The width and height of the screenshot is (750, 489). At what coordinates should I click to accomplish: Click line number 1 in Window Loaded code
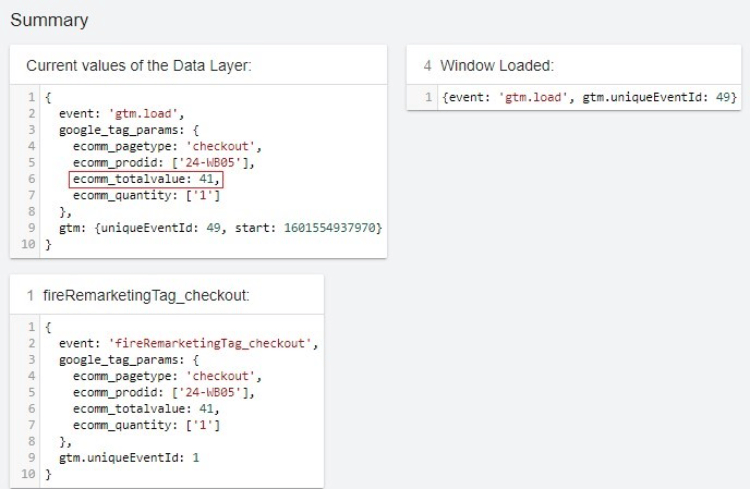(428, 97)
